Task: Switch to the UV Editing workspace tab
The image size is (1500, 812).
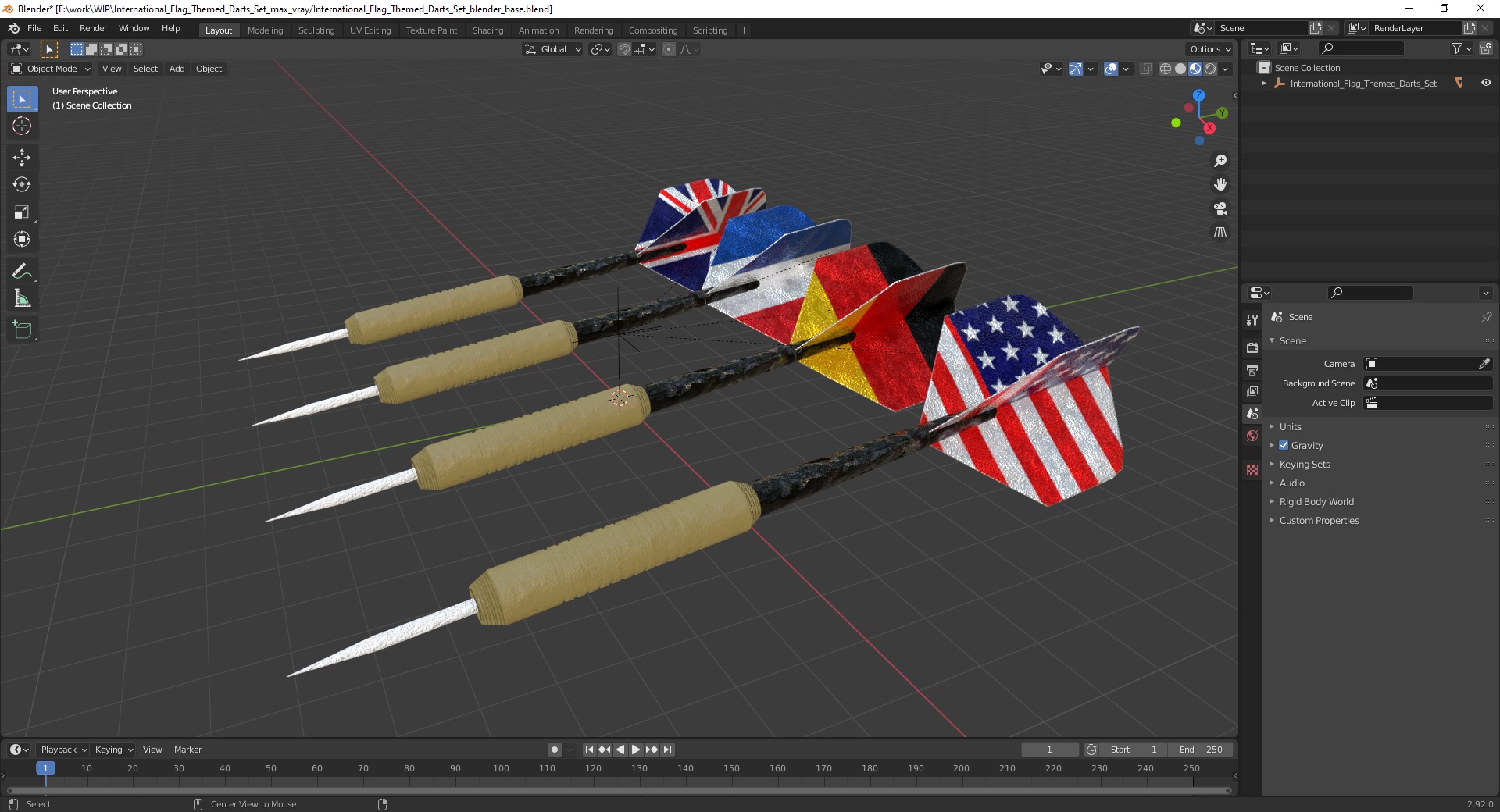Action: [370, 30]
